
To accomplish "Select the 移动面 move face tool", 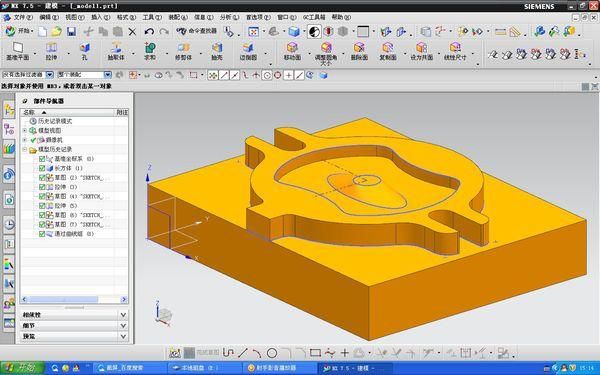I will (x=292, y=52).
